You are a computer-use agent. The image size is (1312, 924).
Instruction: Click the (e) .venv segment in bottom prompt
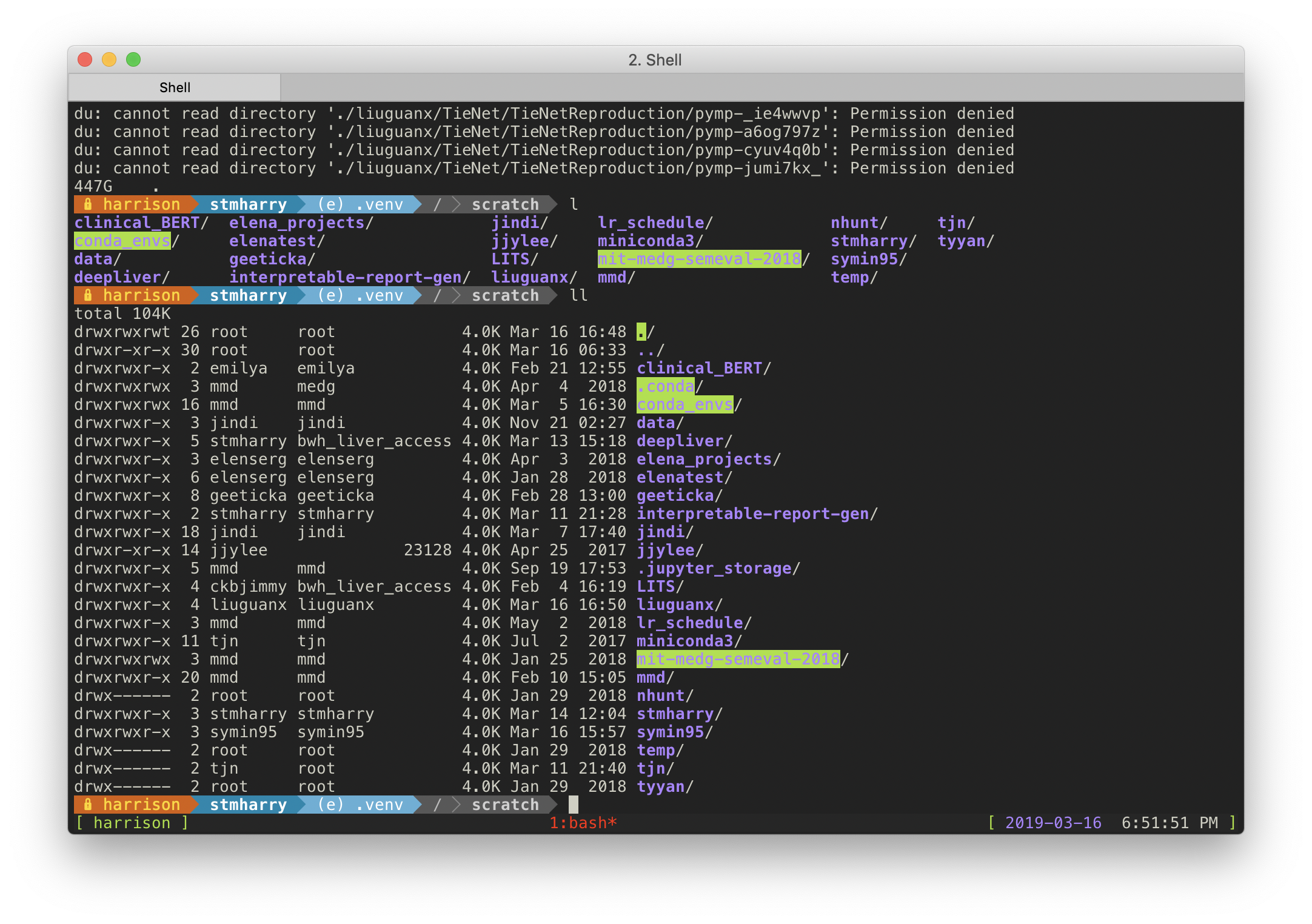[360, 805]
